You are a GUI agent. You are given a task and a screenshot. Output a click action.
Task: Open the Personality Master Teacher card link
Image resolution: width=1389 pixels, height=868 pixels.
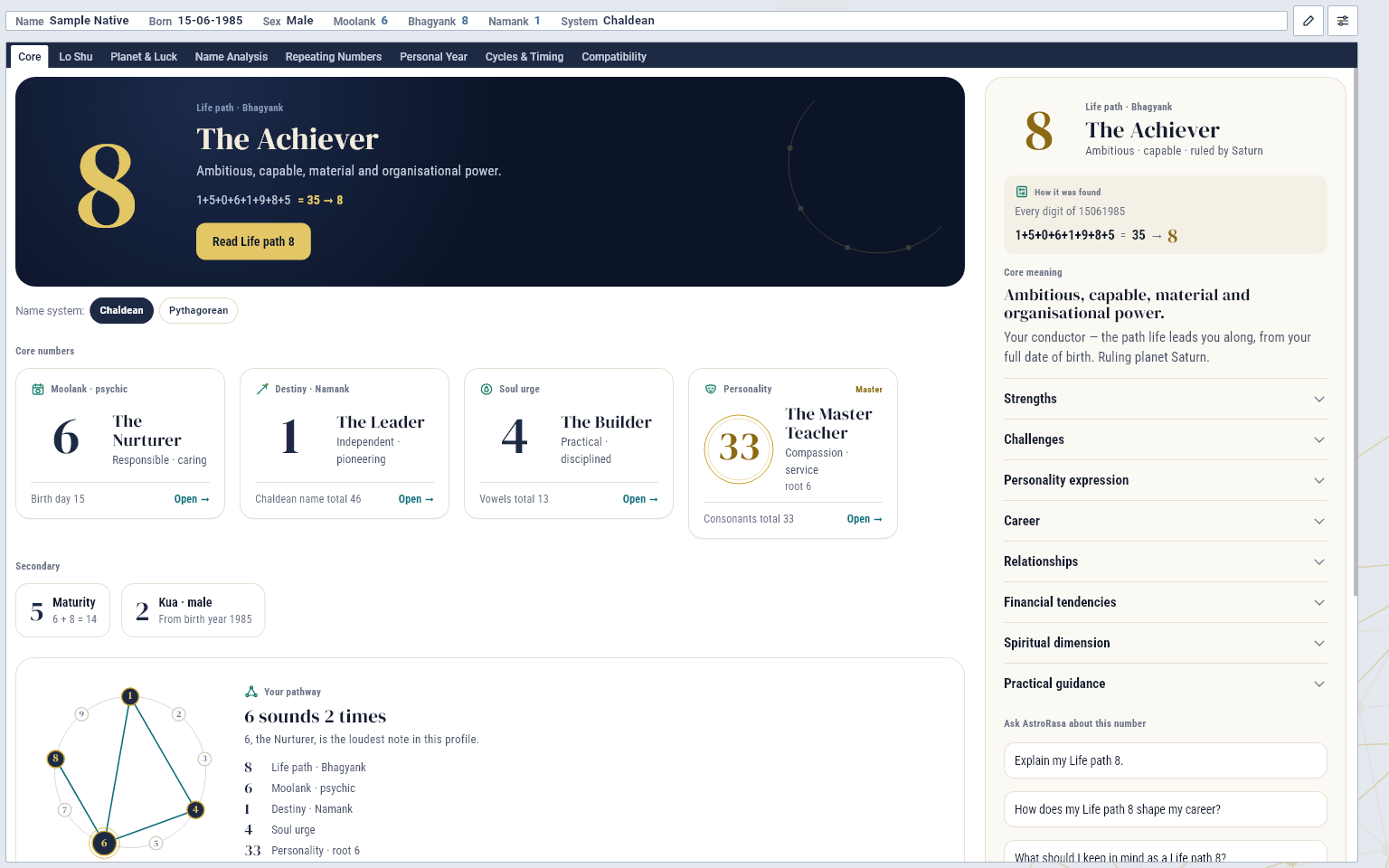[x=865, y=519]
